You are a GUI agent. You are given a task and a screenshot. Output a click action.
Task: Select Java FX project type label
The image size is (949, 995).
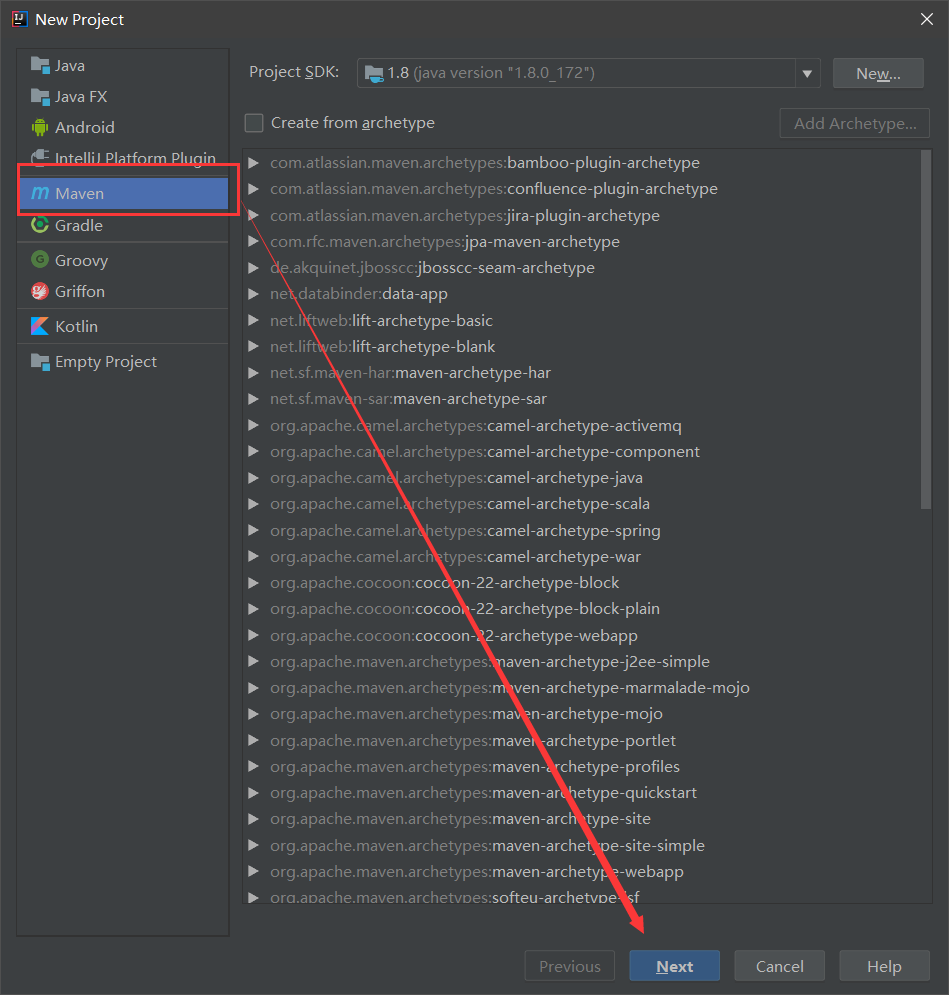coord(81,96)
